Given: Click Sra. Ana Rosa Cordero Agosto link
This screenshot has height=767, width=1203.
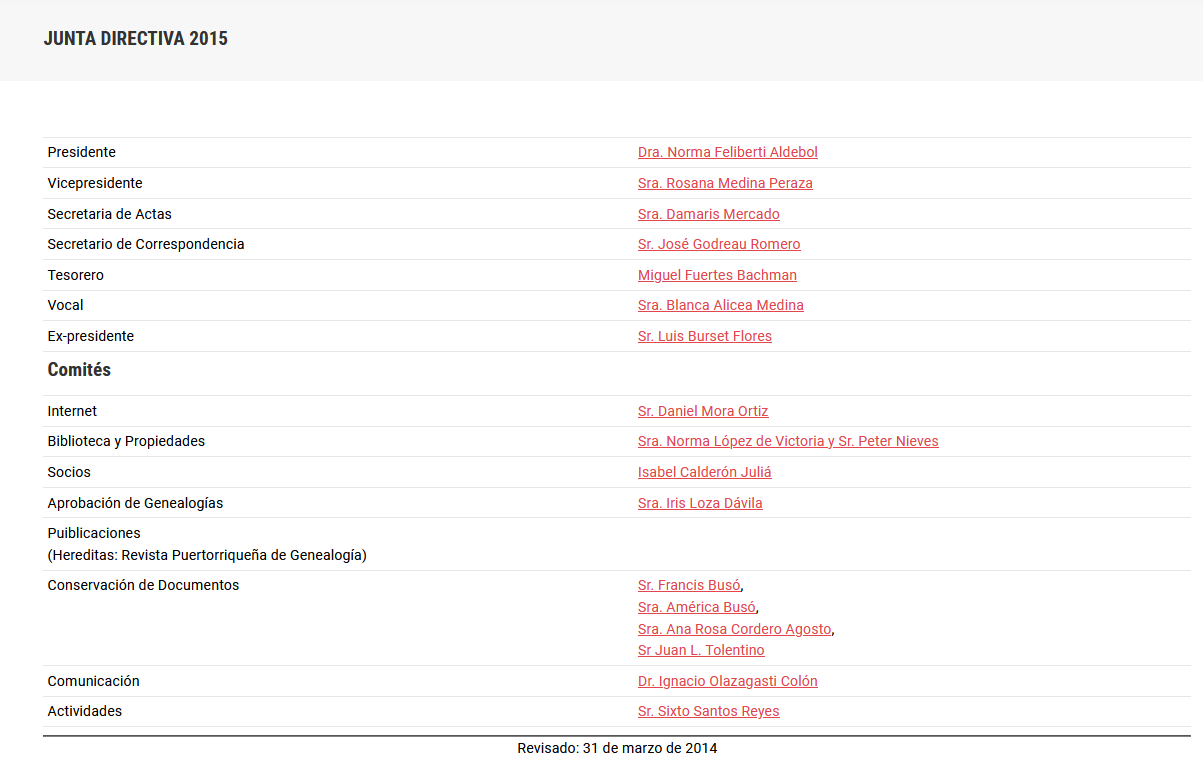Looking at the screenshot, I should point(734,629).
